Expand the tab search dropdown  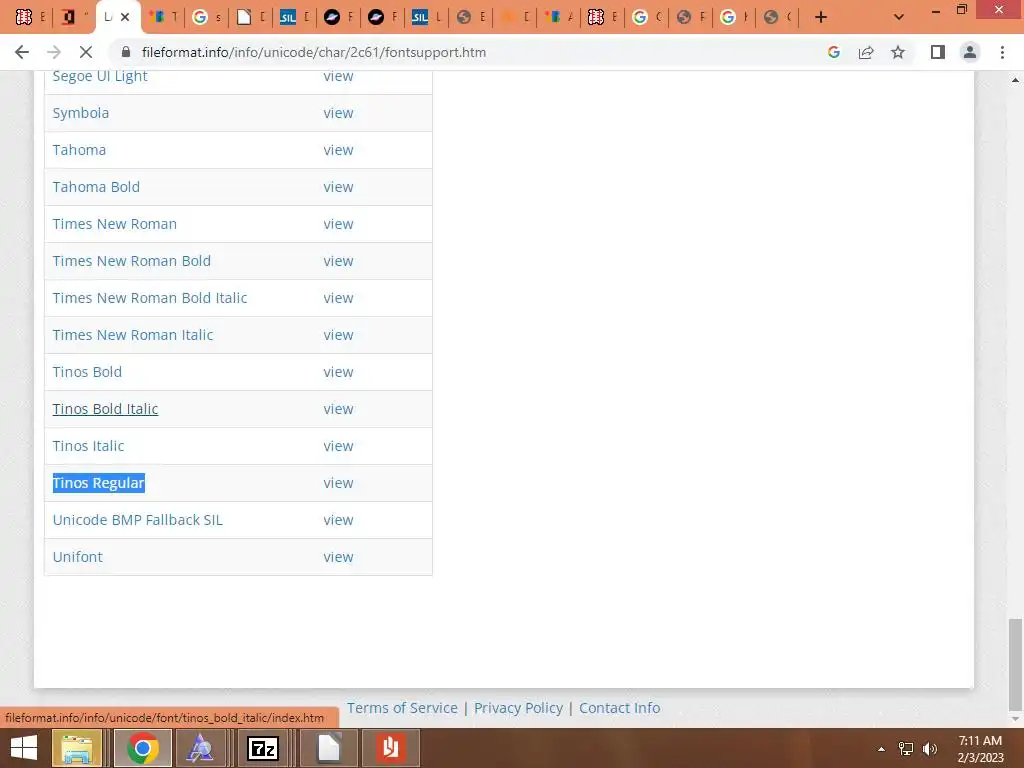coord(899,17)
